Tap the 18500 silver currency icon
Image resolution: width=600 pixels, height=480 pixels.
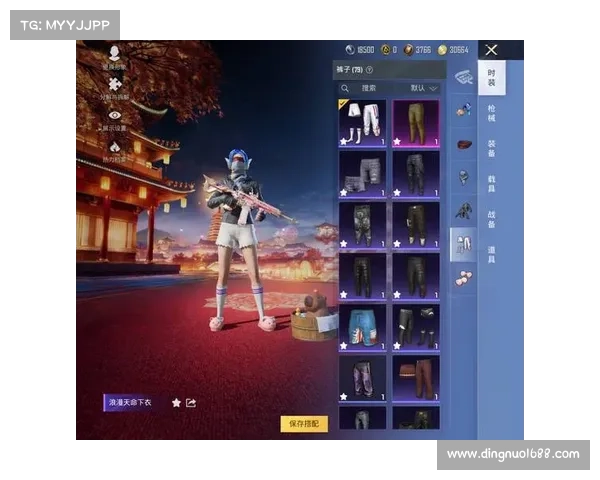(x=350, y=50)
